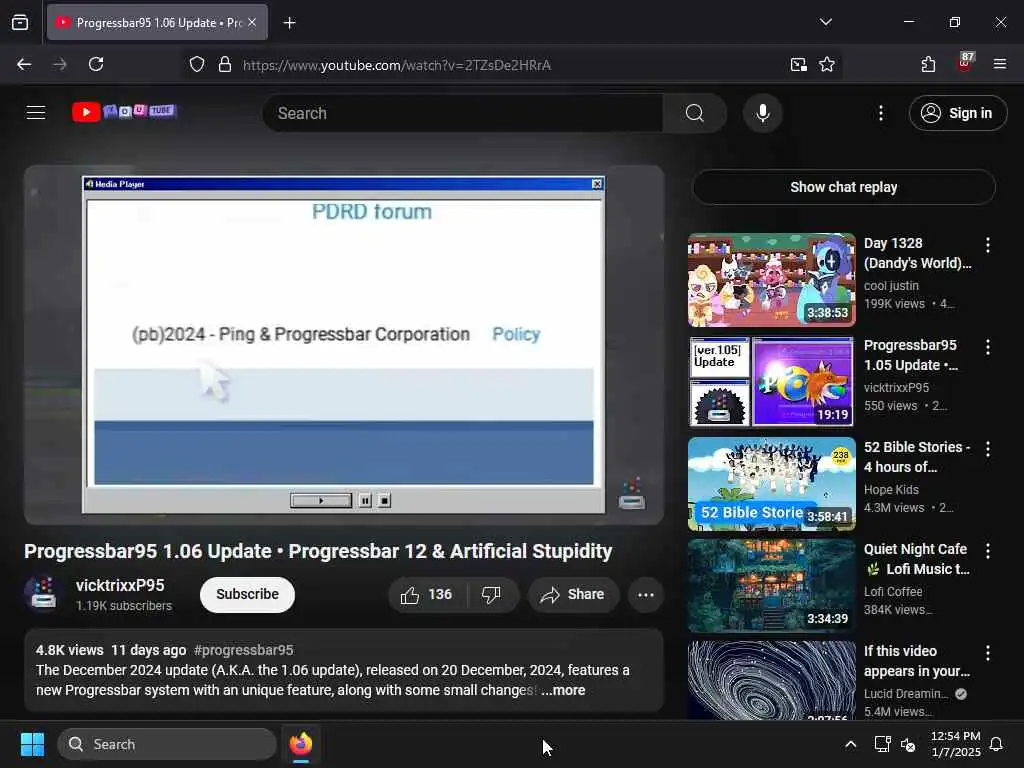
Task: Open Day 1328 Dandy's World thumbnail
Action: (x=771, y=280)
